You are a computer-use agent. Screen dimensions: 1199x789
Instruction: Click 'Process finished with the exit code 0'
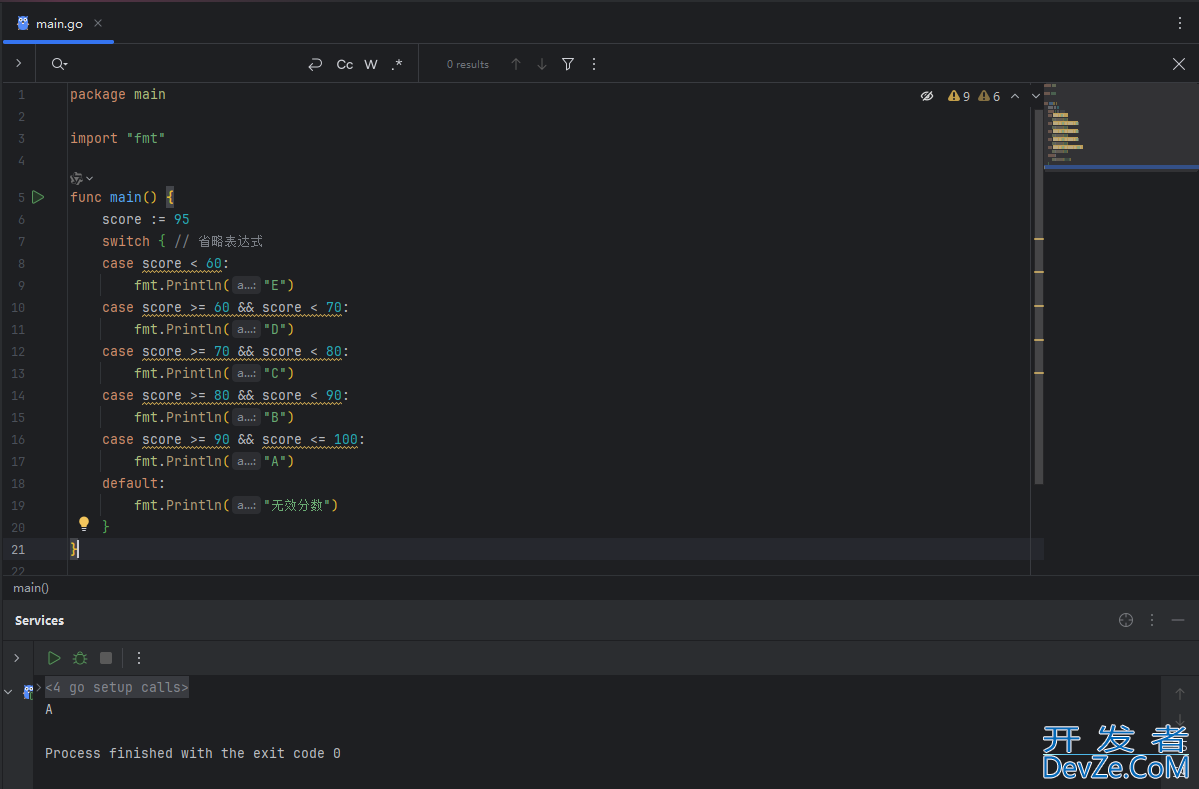(x=193, y=754)
